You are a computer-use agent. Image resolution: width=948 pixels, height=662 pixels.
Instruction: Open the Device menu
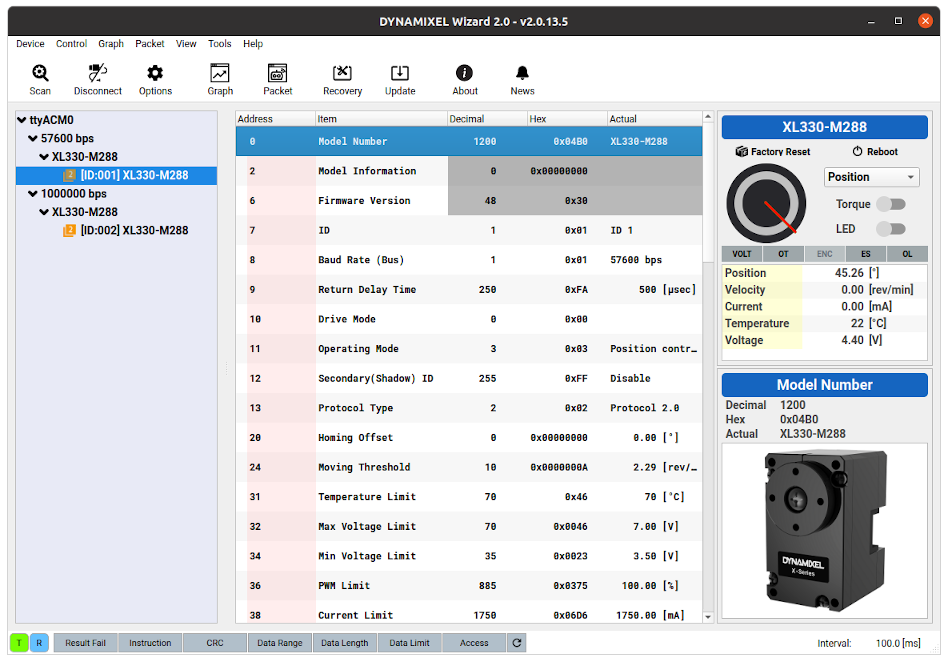click(x=30, y=44)
